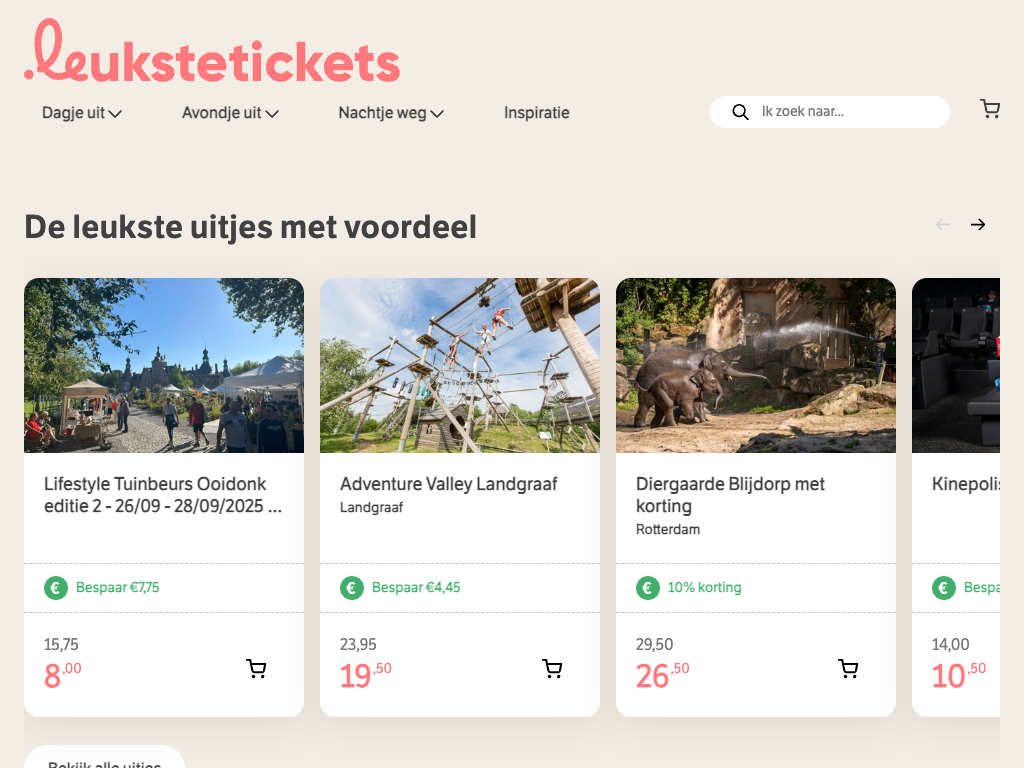Image resolution: width=1024 pixels, height=768 pixels.
Task: Add Diergaarde Blijdorp ticket to cart
Action: 849,669
